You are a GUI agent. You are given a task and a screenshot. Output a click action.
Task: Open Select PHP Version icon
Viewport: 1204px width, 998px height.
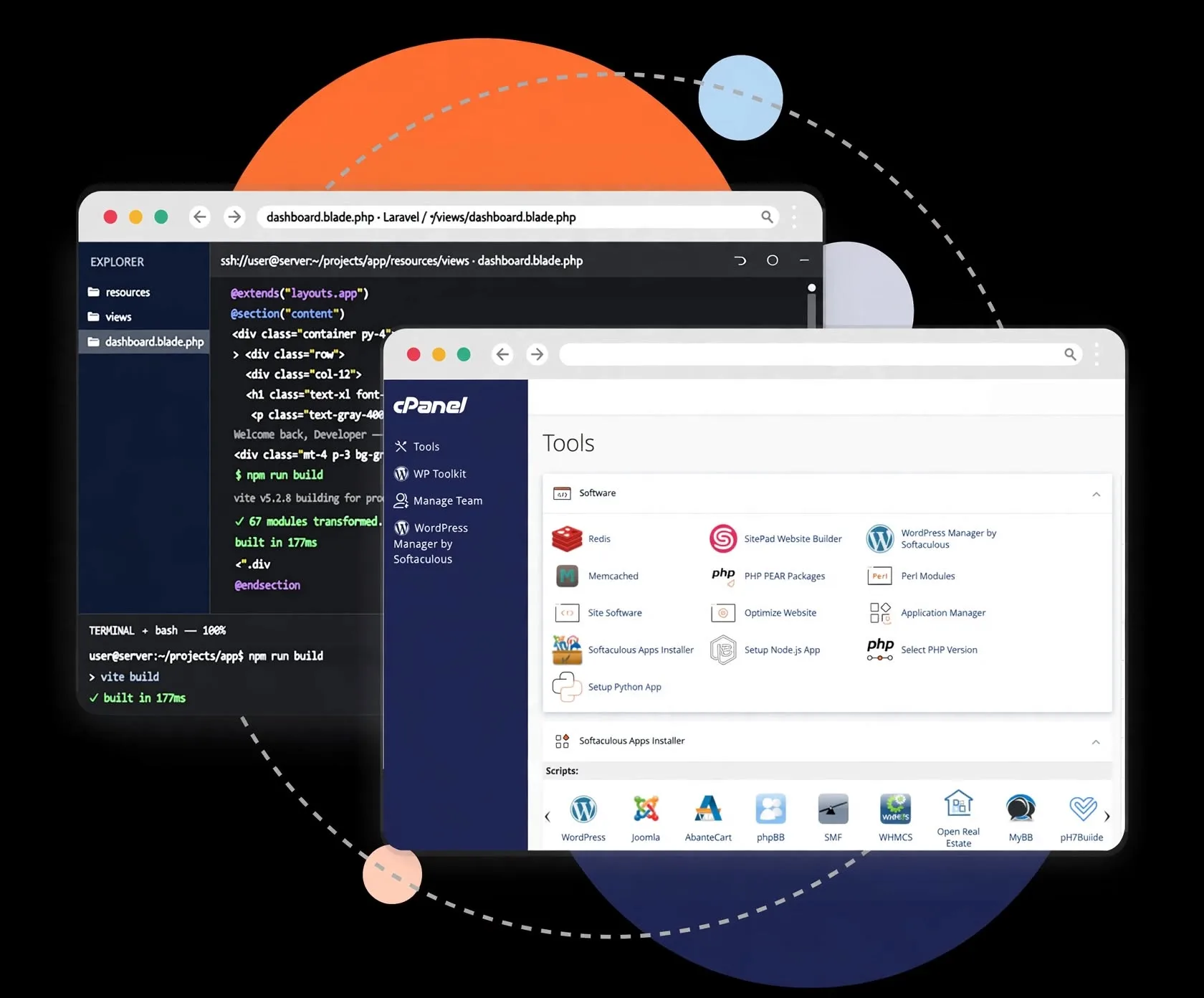[880, 650]
